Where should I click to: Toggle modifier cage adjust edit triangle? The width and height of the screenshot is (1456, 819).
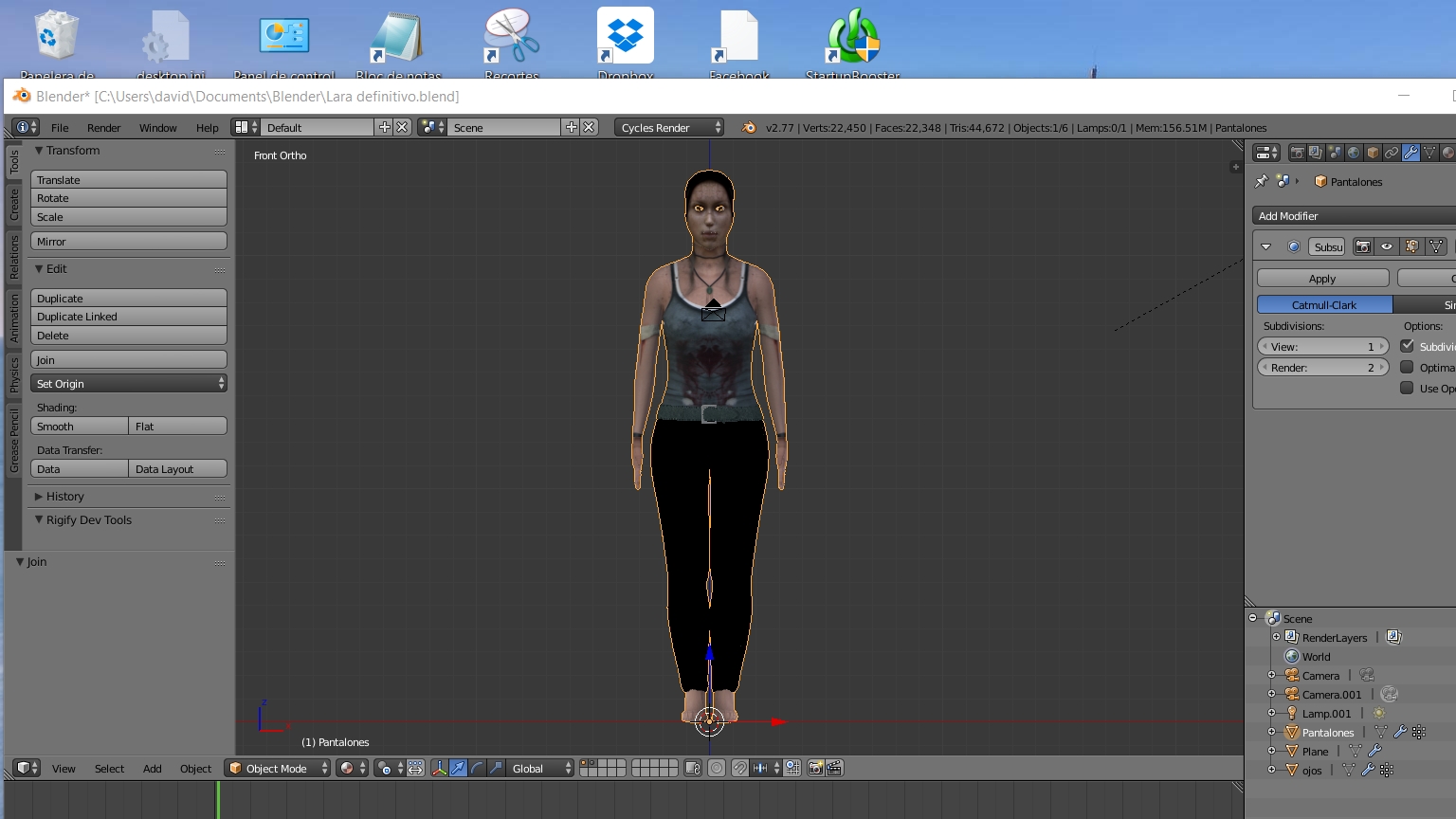tap(1437, 246)
